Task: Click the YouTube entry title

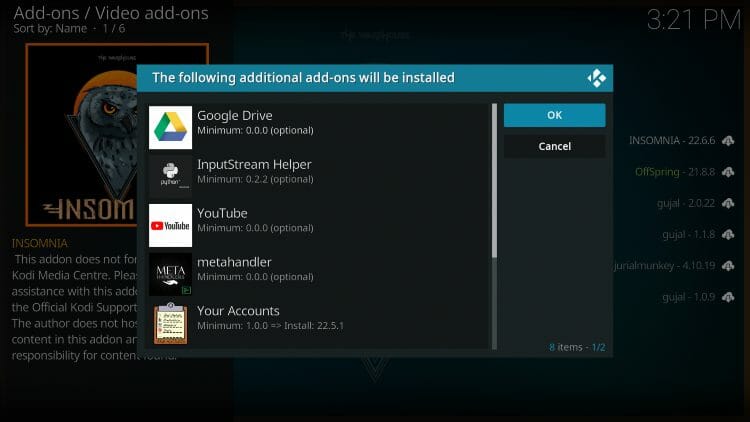Action: [x=222, y=213]
